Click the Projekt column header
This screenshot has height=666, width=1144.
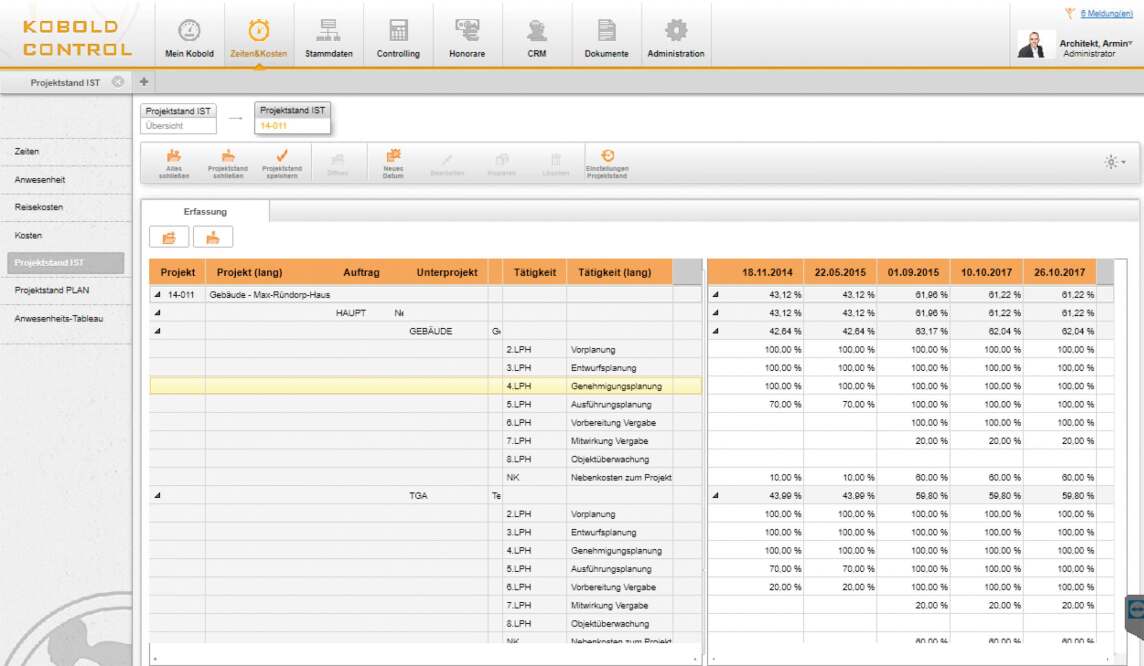(177, 272)
